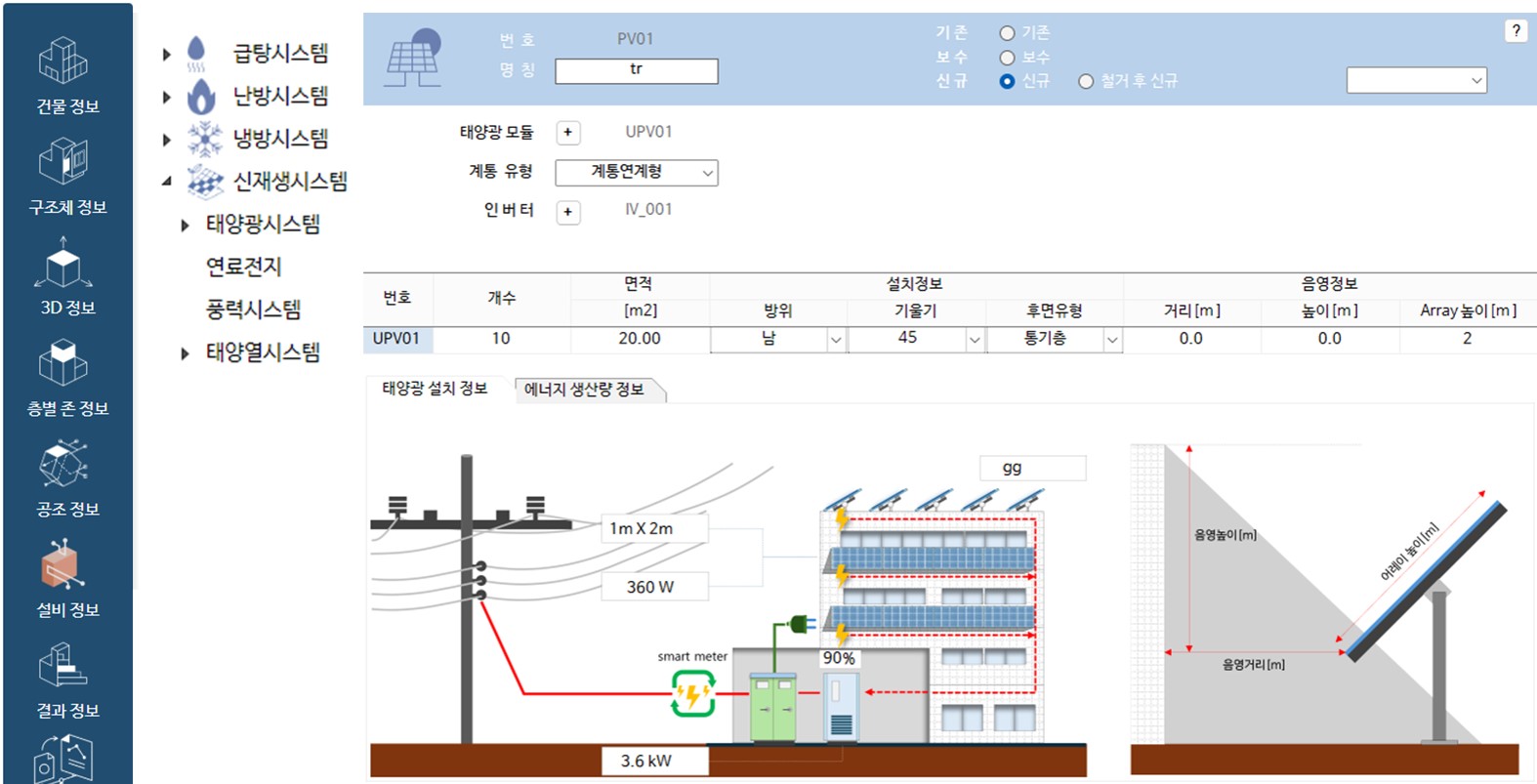
Task: Click the Array 높이 cell showing 2
Action: 1467,339
